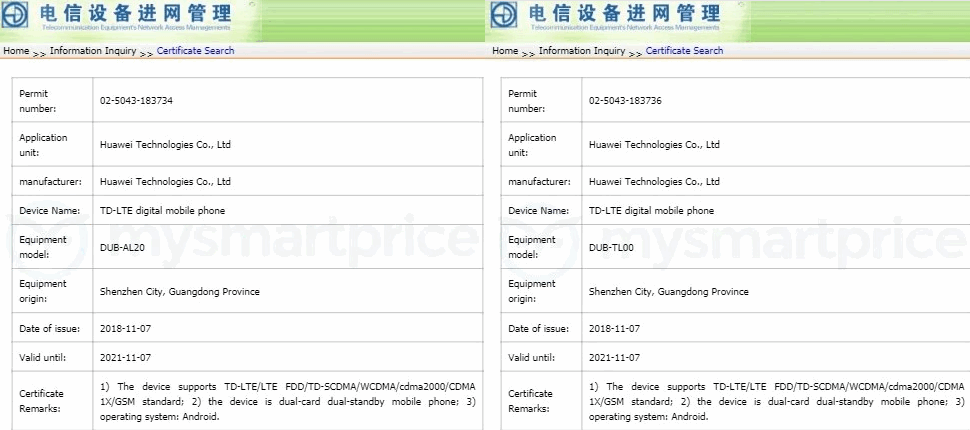This screenshot has width=970, height=430.
Task: Open Certificate Search in the left breadcrumb
Action: (195, 51)
